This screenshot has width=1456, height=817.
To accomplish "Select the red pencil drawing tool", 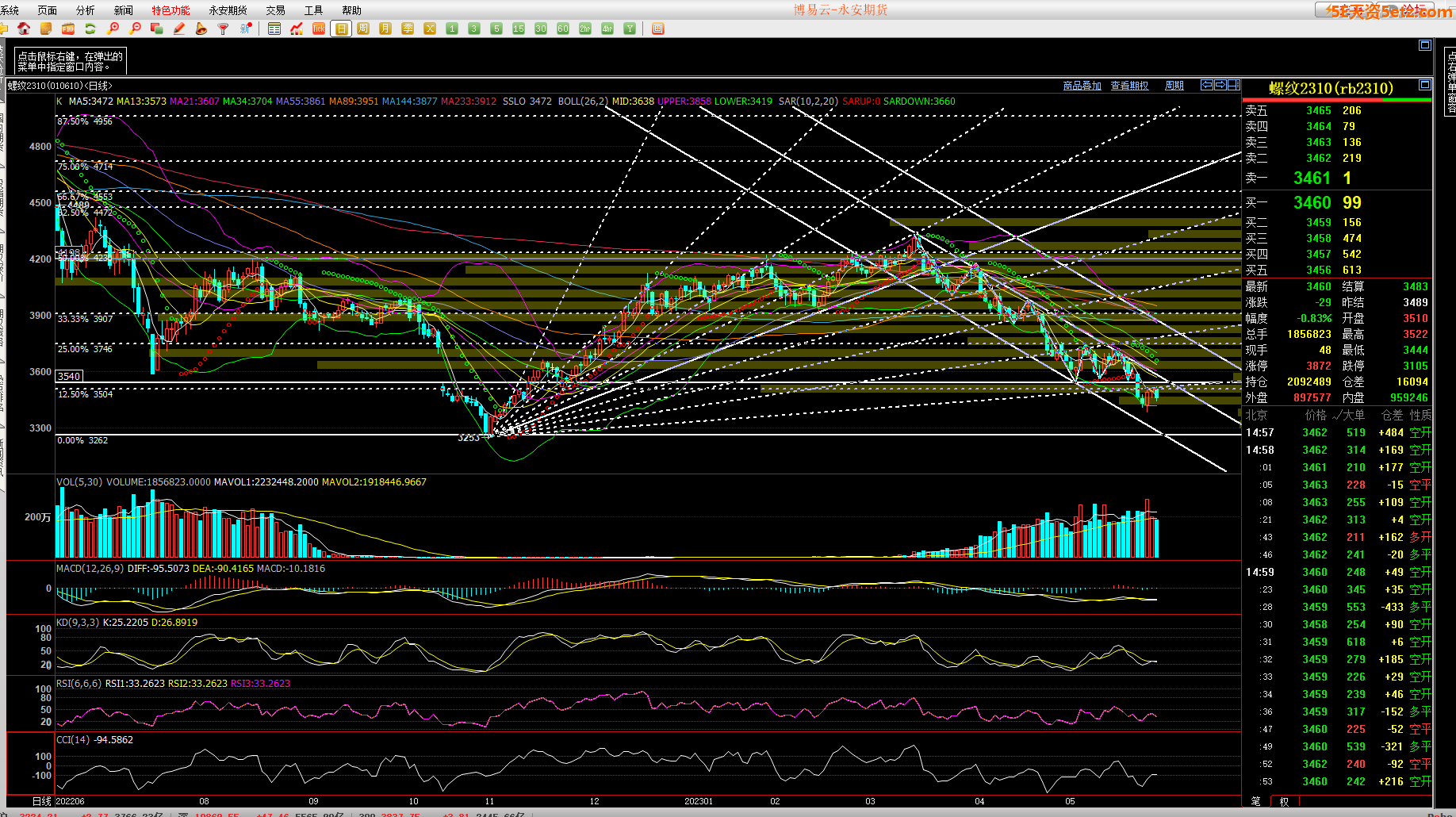I will 179,29.
